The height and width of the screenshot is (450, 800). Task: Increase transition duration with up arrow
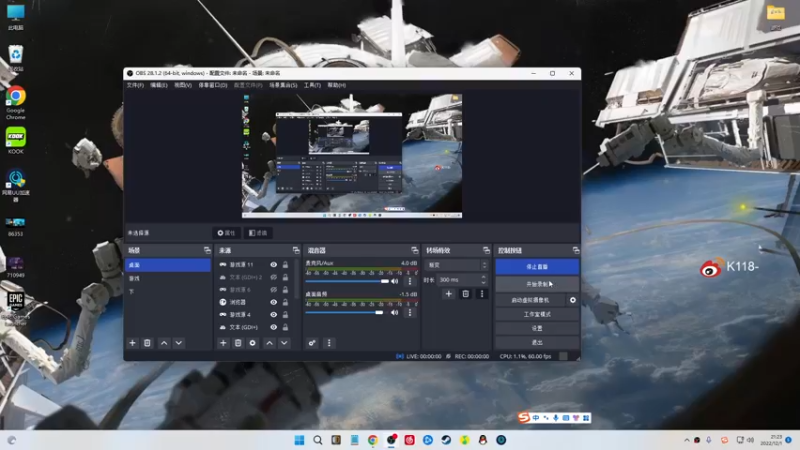484,277
